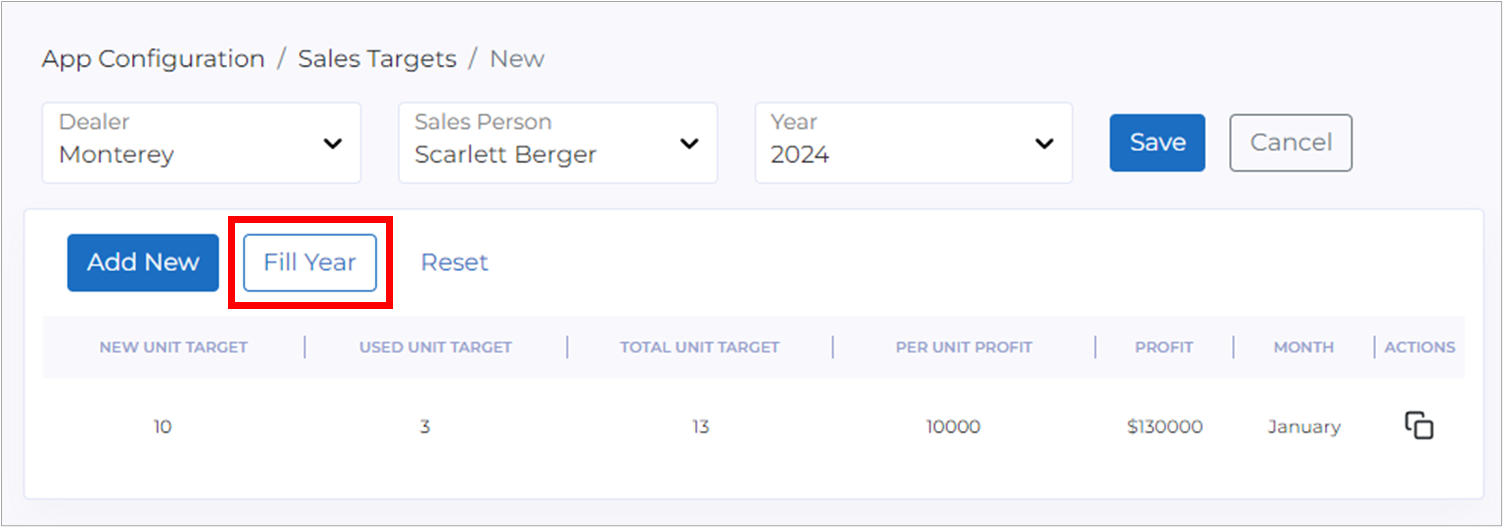
Task: Click the Reset link
Action: [454, 262]
